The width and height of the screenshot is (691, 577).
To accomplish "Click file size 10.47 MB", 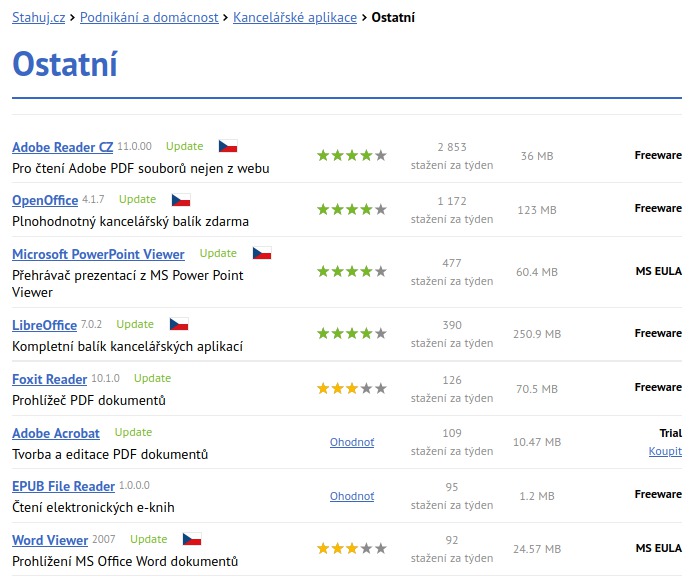I will 537,442.
